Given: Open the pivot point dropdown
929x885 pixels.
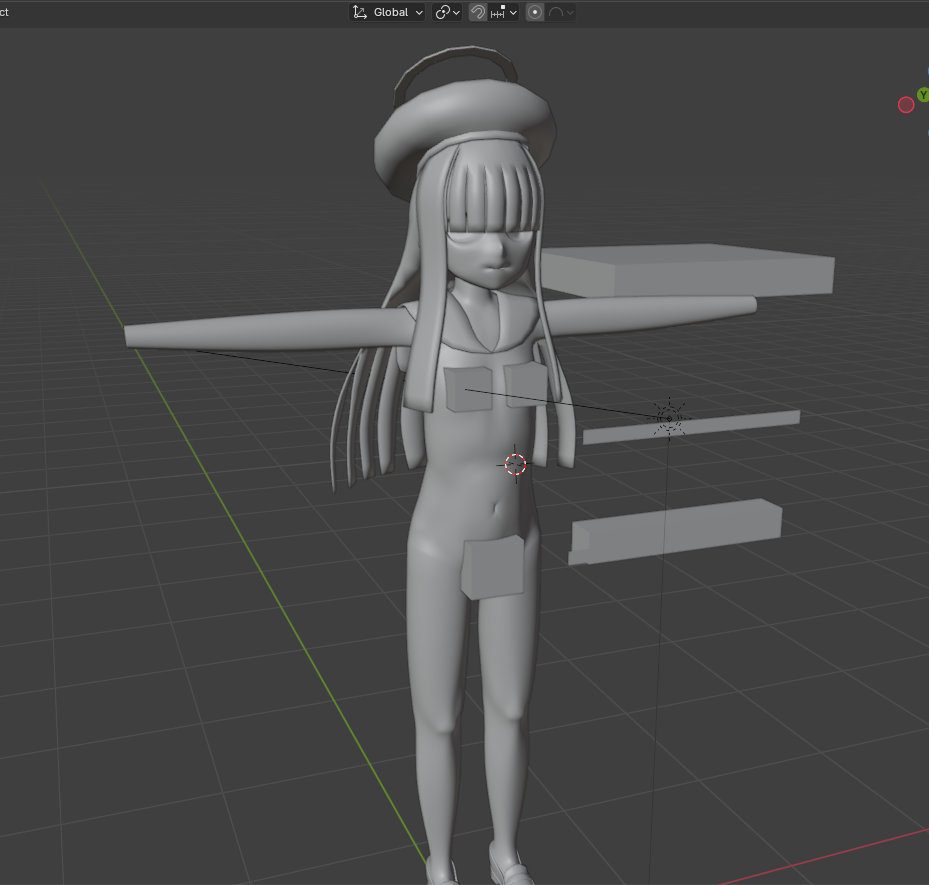Looking at the screenshot, I should pos(447,12).
